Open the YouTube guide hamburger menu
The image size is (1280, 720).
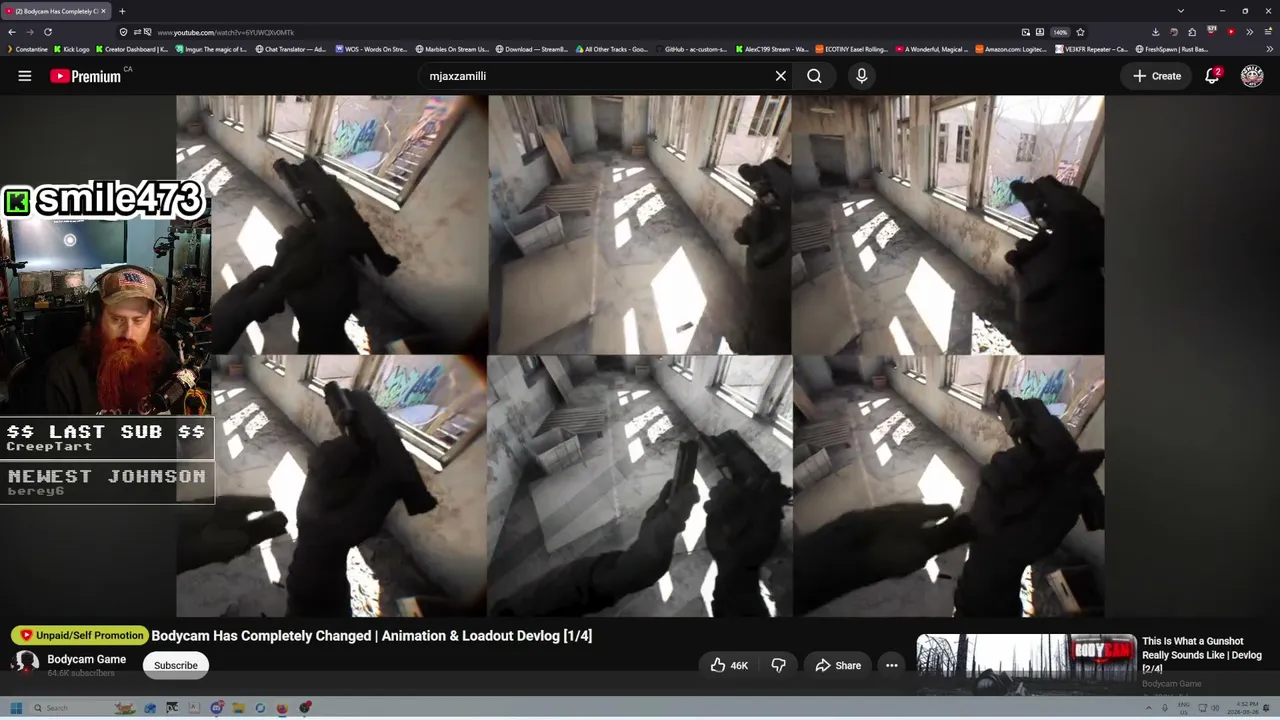[x=25, y=76]
